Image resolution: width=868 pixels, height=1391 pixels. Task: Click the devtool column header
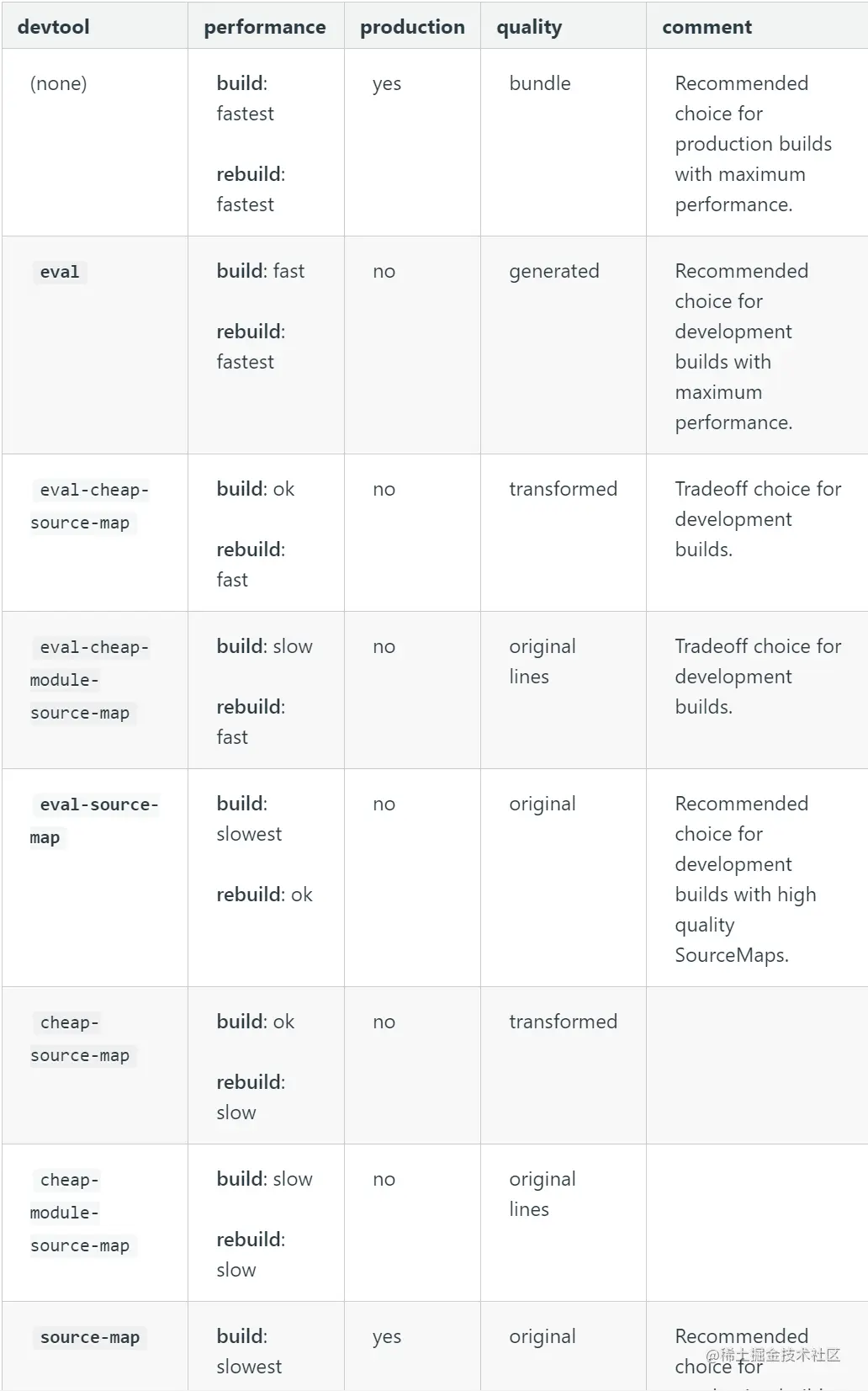click(53, 27)
